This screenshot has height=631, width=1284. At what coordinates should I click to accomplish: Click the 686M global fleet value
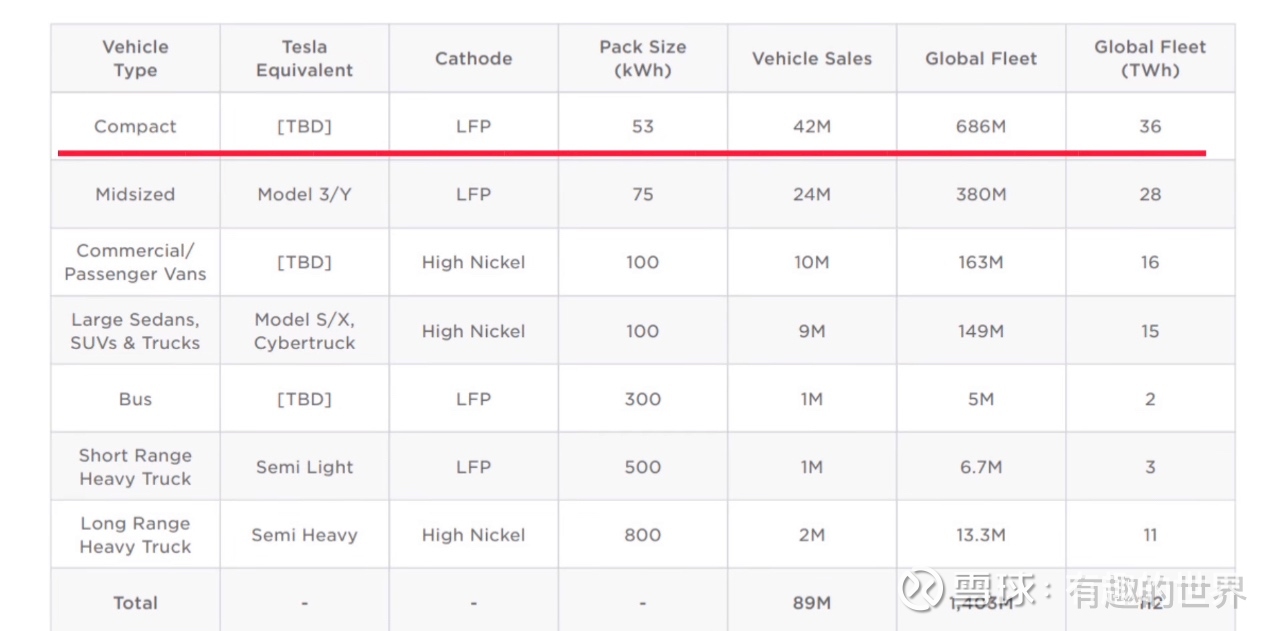(x=981, y=127)
